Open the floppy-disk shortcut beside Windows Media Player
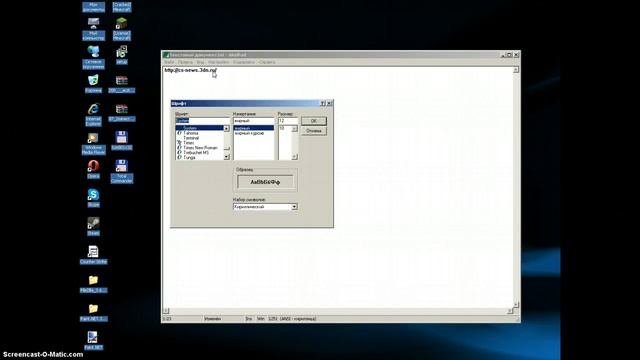This screenshot has width=640, height=360. (x=122, y=141)
